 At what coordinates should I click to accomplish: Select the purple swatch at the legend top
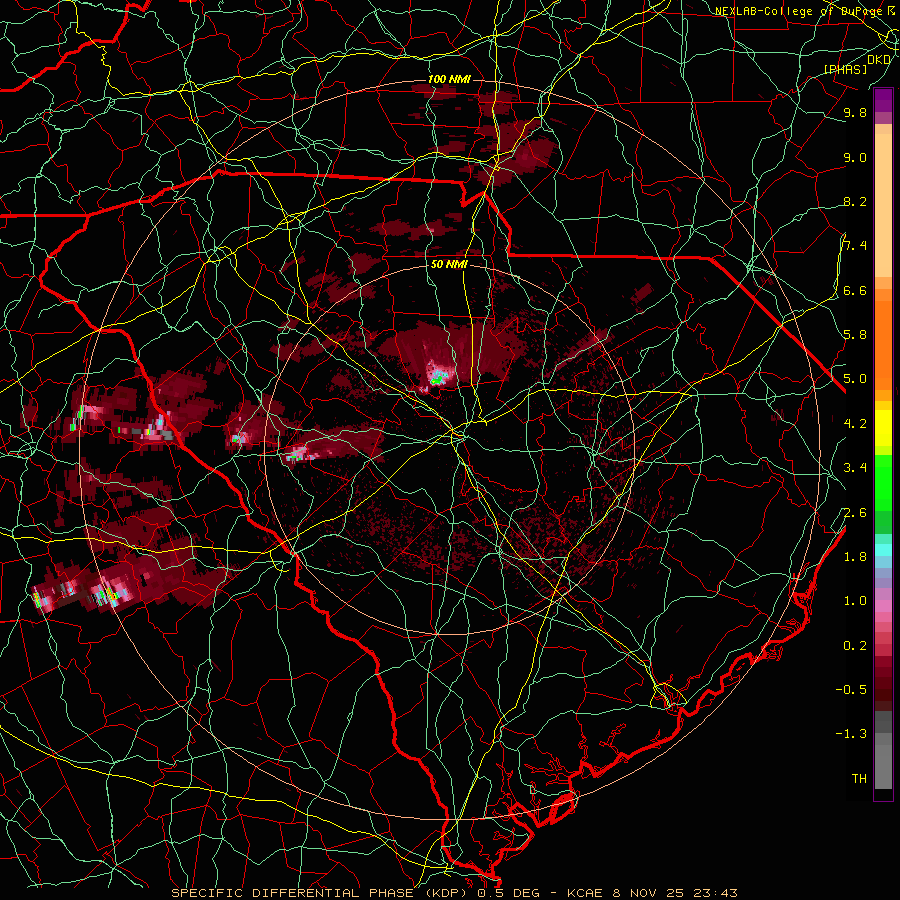point(883,100)
